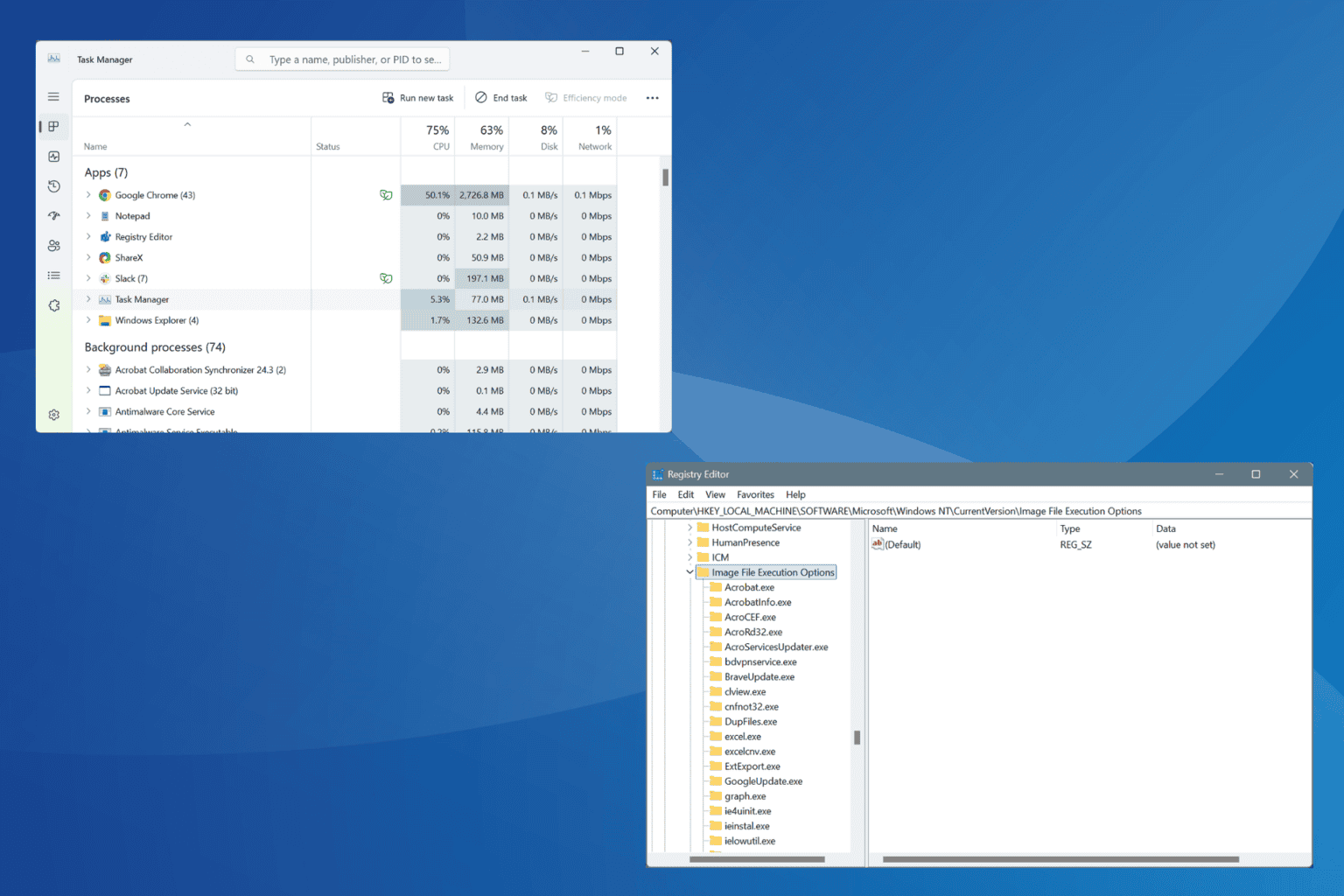Click Notepad icon in process list
The width and height of the screenshot is (1344, 896).
[x=105, y=216]
